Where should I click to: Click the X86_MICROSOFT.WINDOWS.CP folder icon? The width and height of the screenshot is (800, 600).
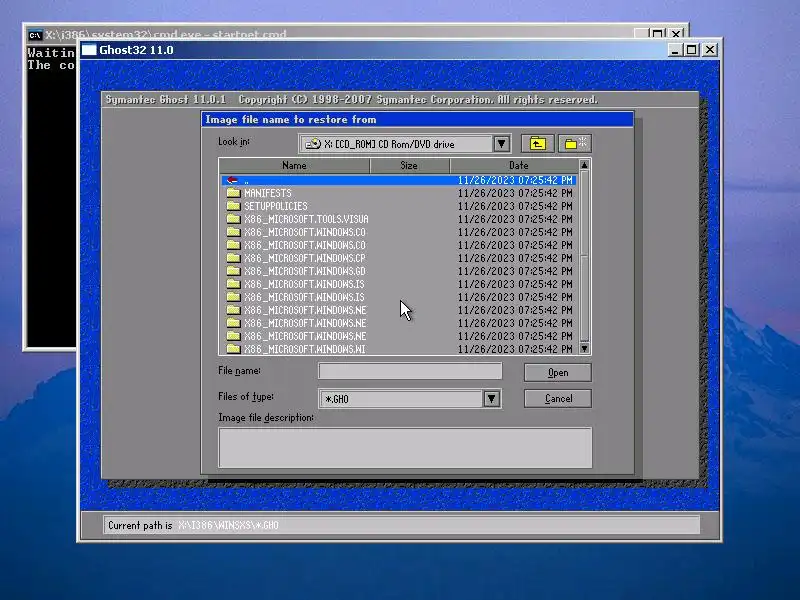pos(233,258)
